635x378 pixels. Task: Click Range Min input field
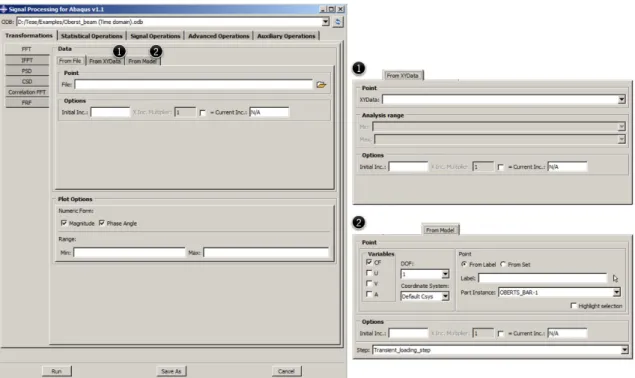(x=129, y=253)
